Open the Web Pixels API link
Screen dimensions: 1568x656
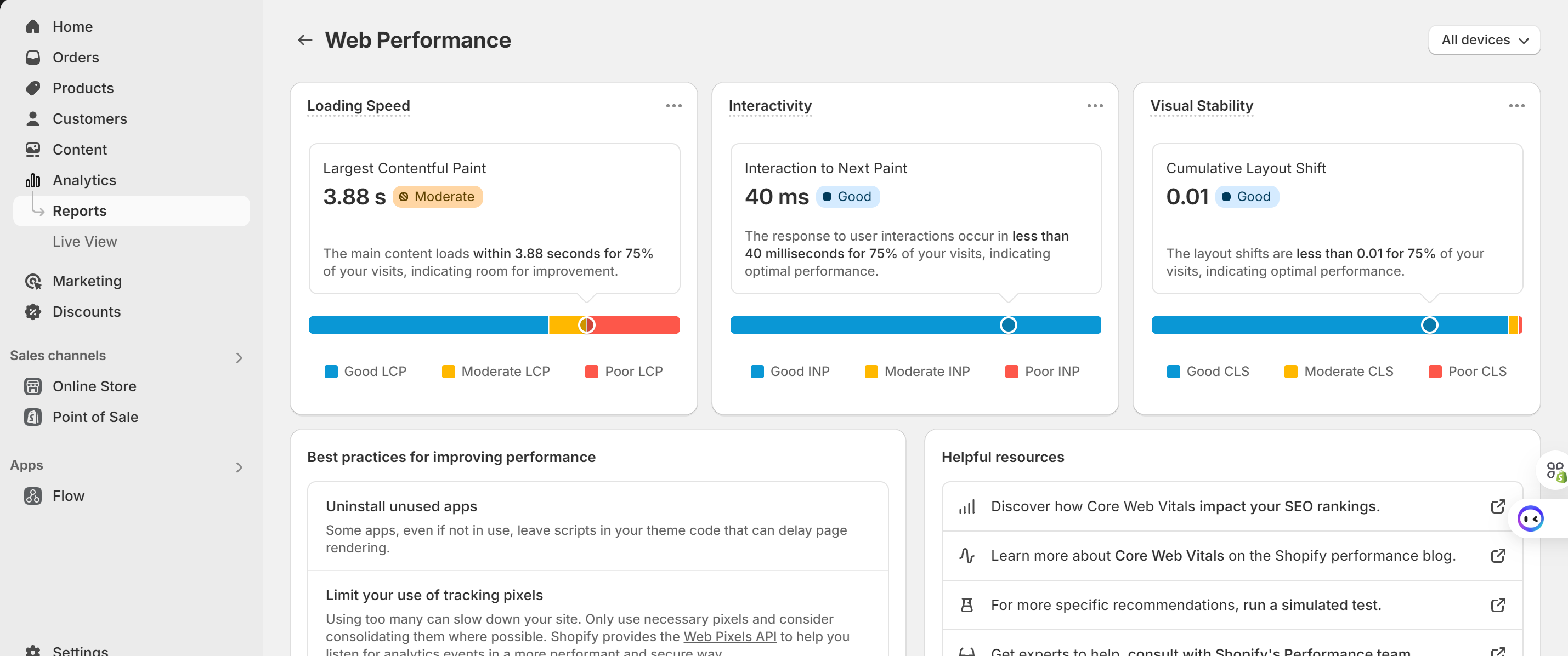pos(729,636)
